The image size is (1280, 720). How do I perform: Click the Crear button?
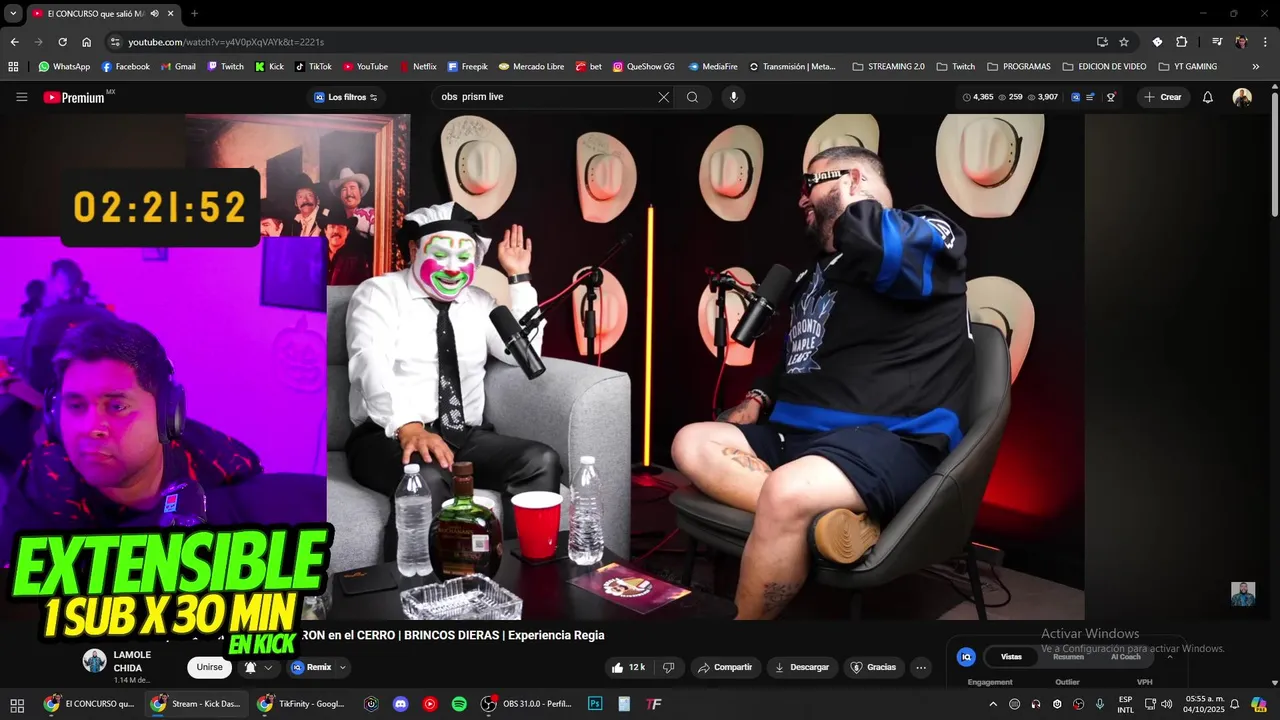[1163, 97]
